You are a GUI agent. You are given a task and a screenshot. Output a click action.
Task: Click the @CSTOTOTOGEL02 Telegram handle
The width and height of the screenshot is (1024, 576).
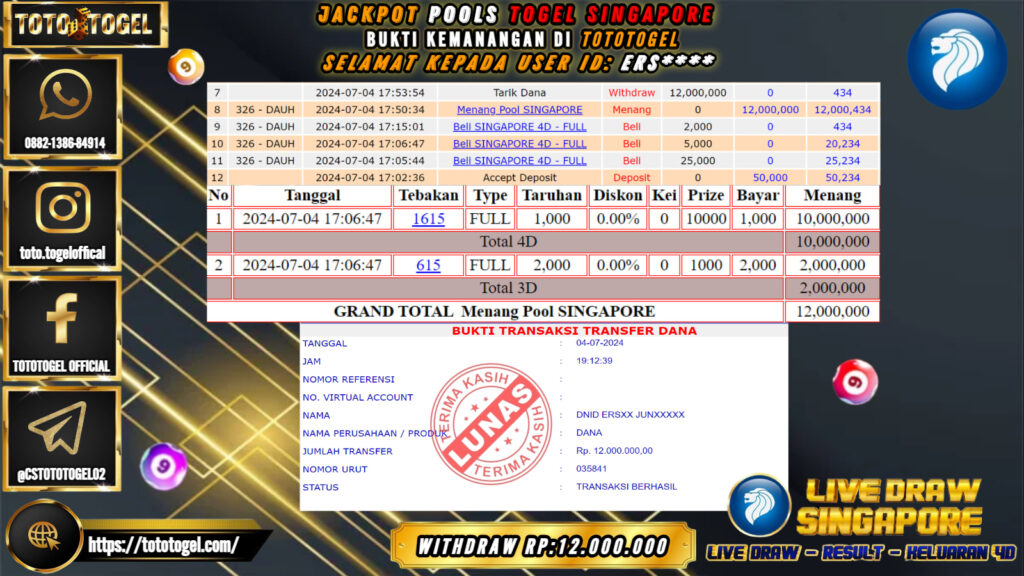(61, 474)
